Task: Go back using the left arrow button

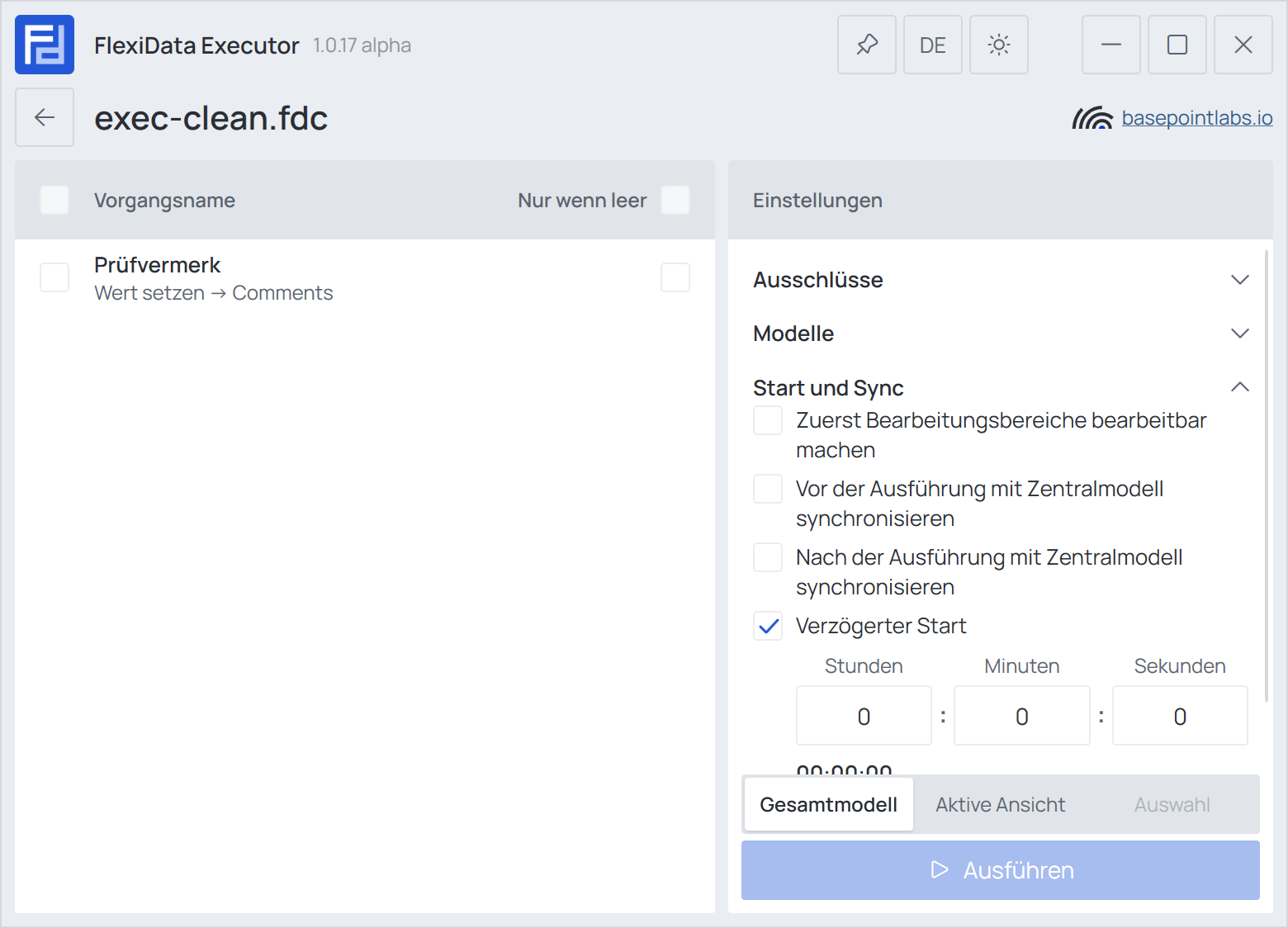Action: pyautogui.click(x=45, y=117)
